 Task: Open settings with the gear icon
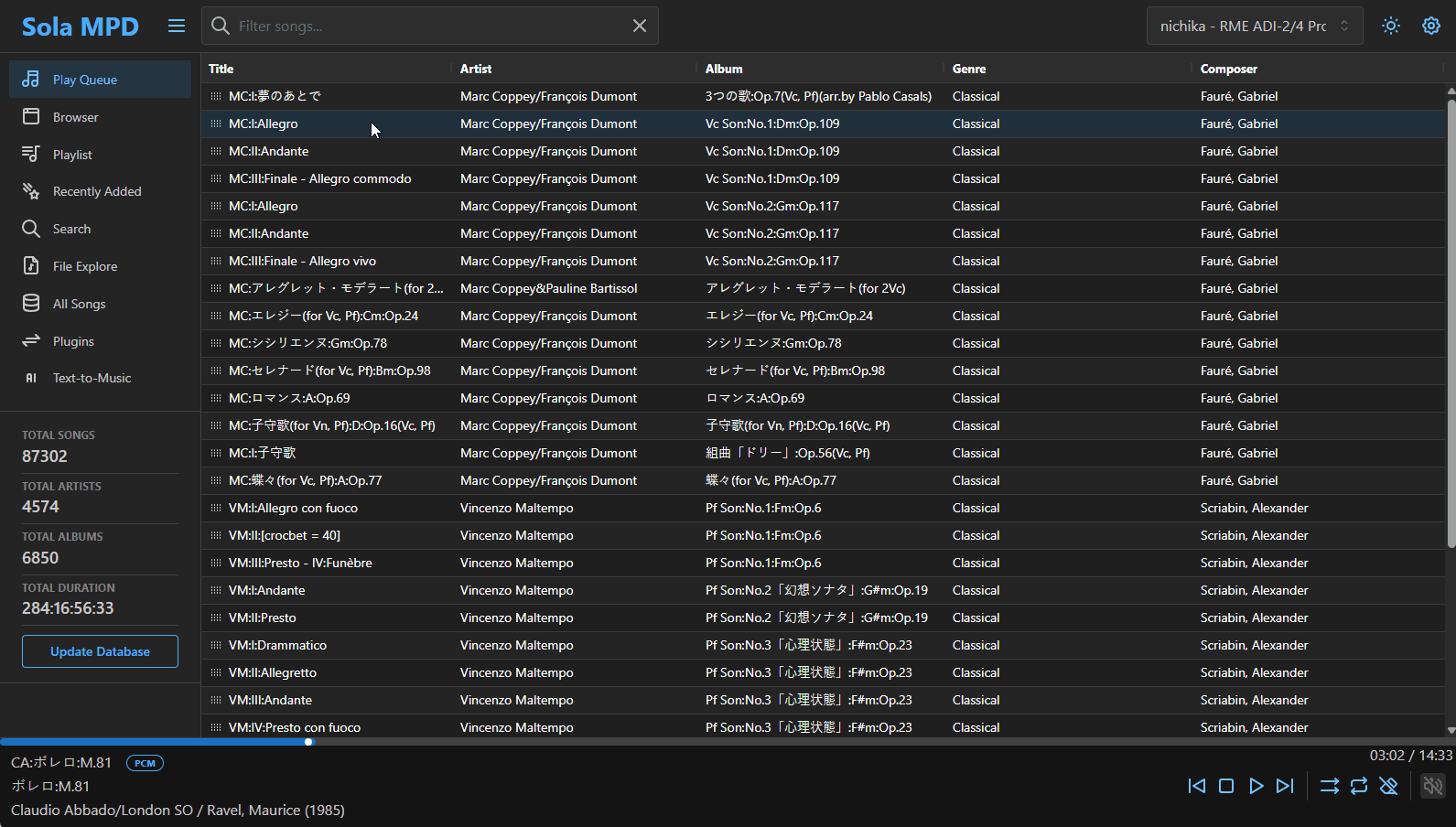pos(1431,26)
